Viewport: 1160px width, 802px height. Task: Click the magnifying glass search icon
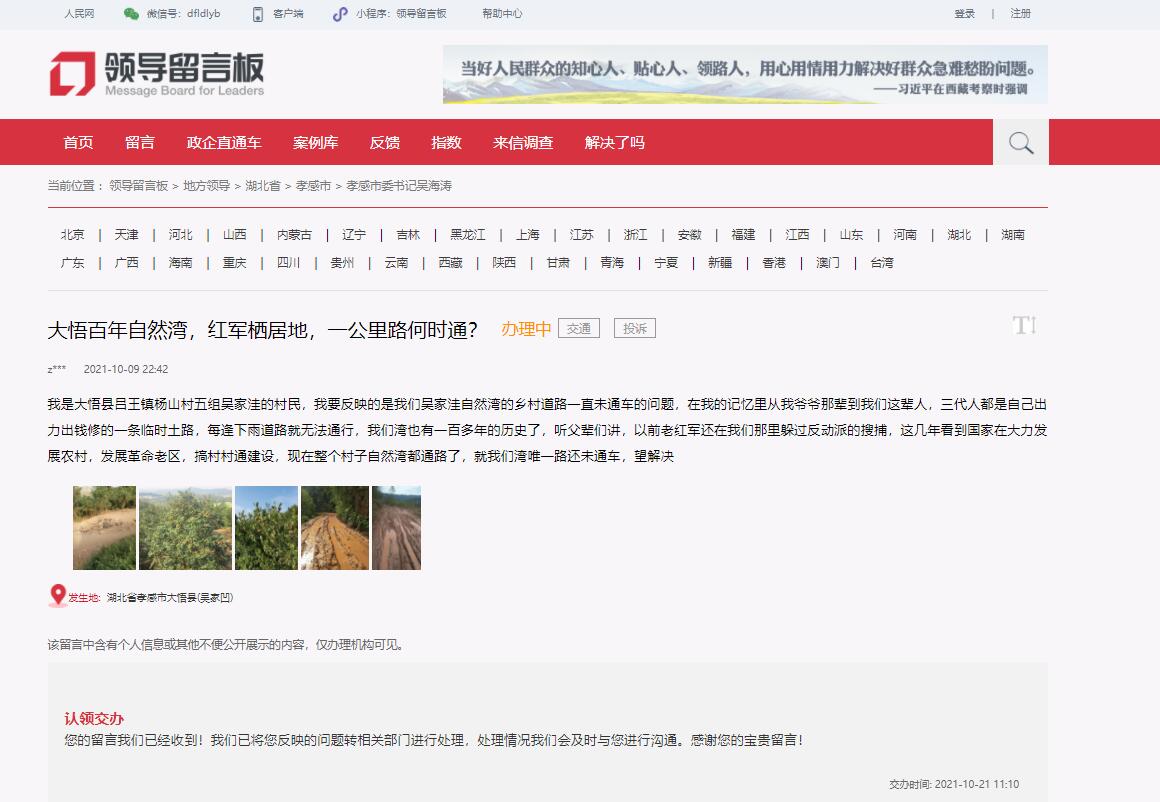pyautogui.click(x=1020, y=143)
